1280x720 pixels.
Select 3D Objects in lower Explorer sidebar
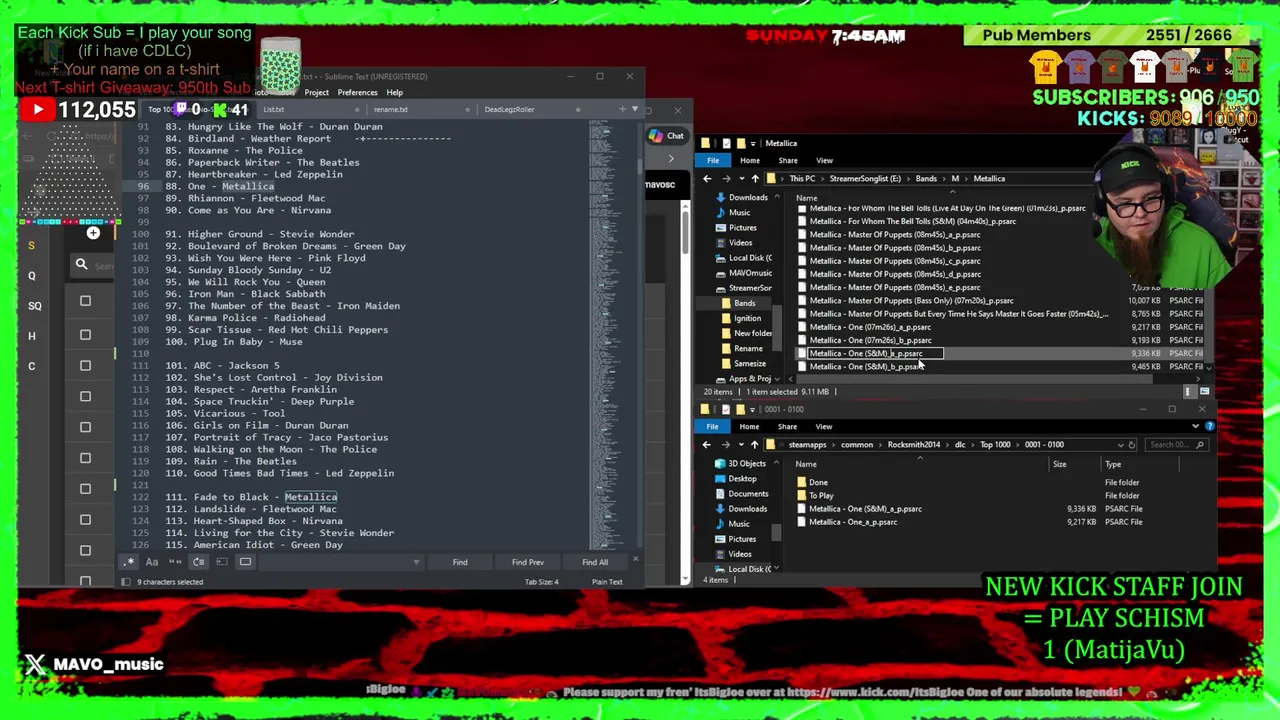(746, 463)
